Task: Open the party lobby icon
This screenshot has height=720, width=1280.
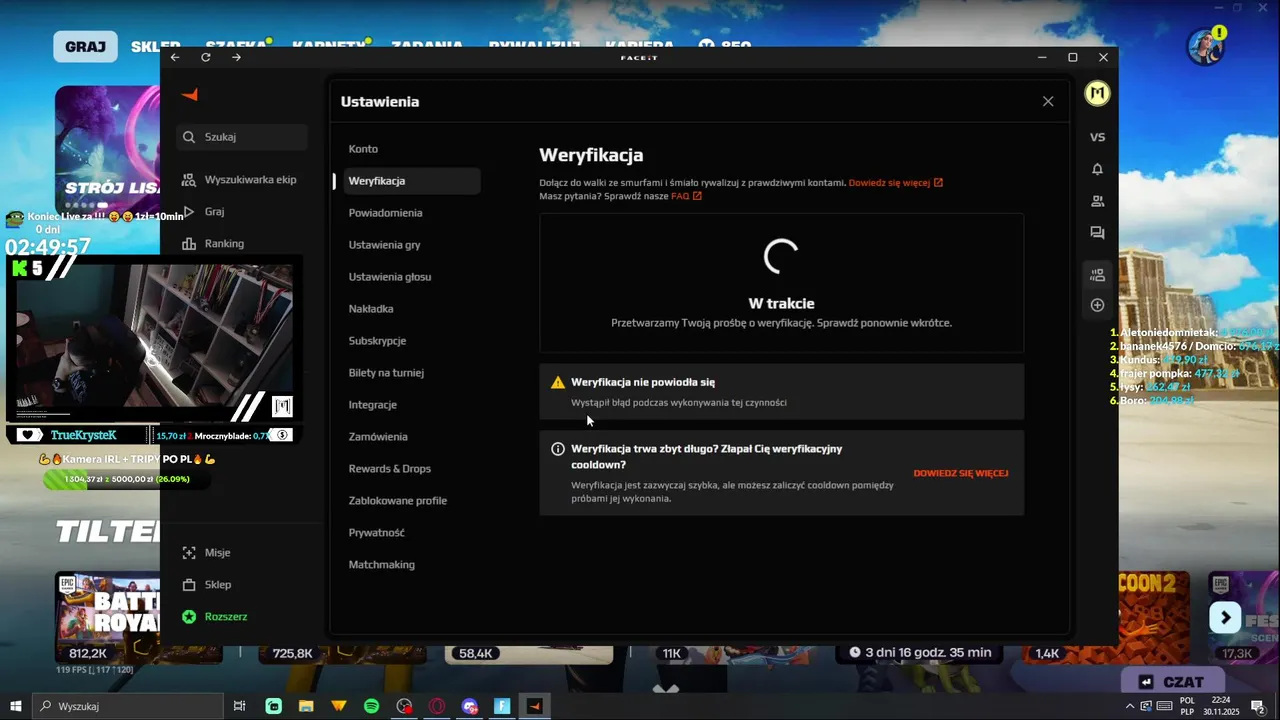Action: click(x=1097, y=275)
